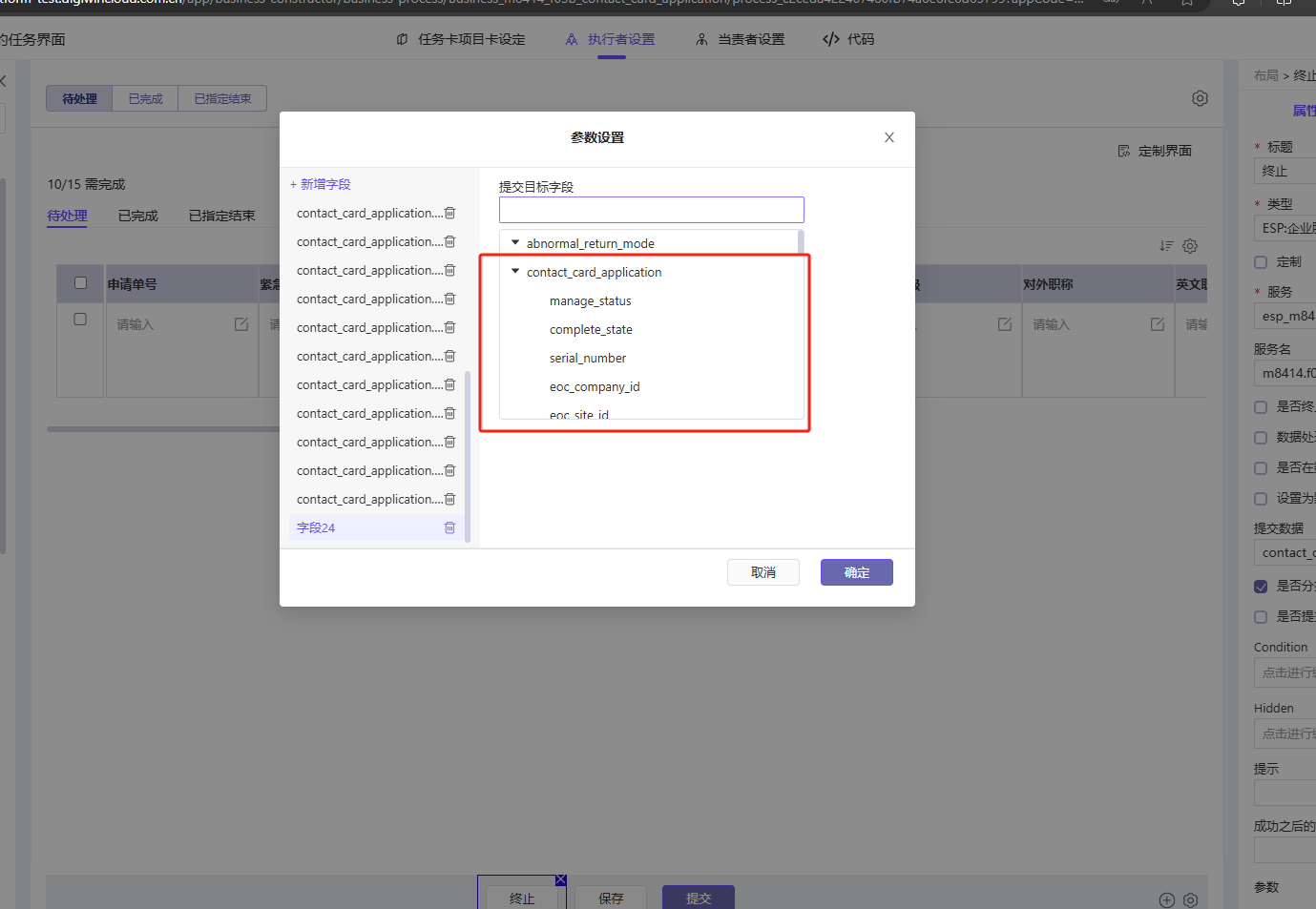Screen dimensions: 1316x909
Task: Click the field list vertical scrollbar
Action: [x=468, y=457]
